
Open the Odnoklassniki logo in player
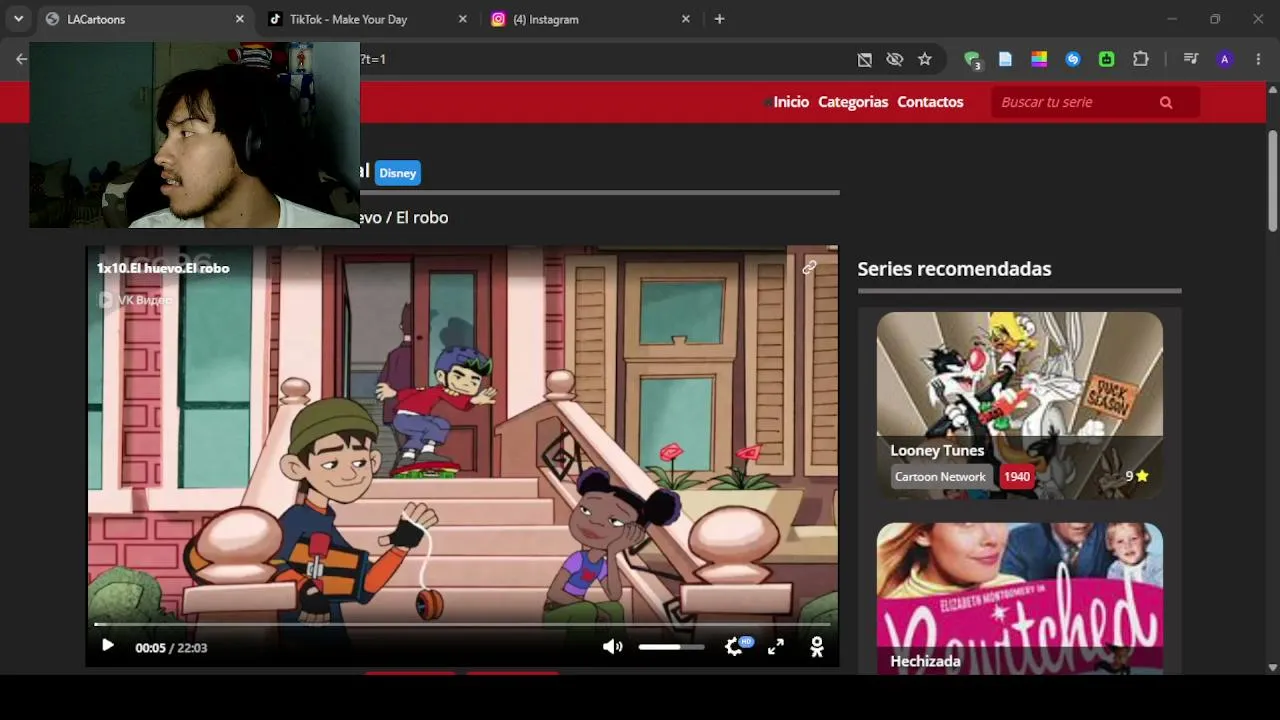click(x=817, y=647)
